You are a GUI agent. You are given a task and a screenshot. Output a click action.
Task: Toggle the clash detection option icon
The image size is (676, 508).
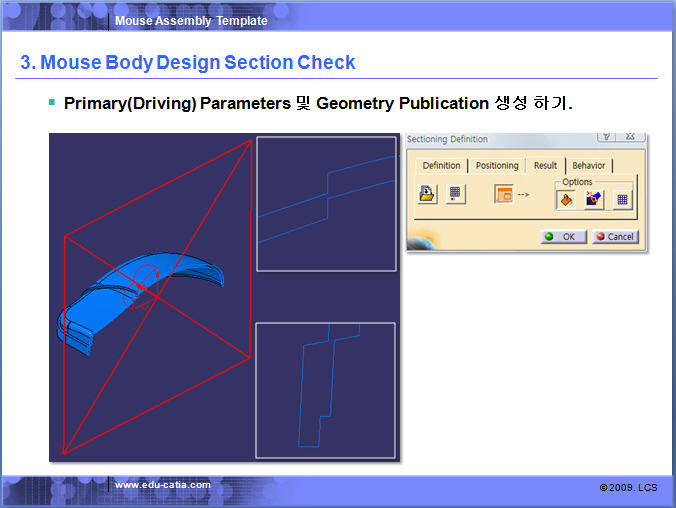[594, 199]
